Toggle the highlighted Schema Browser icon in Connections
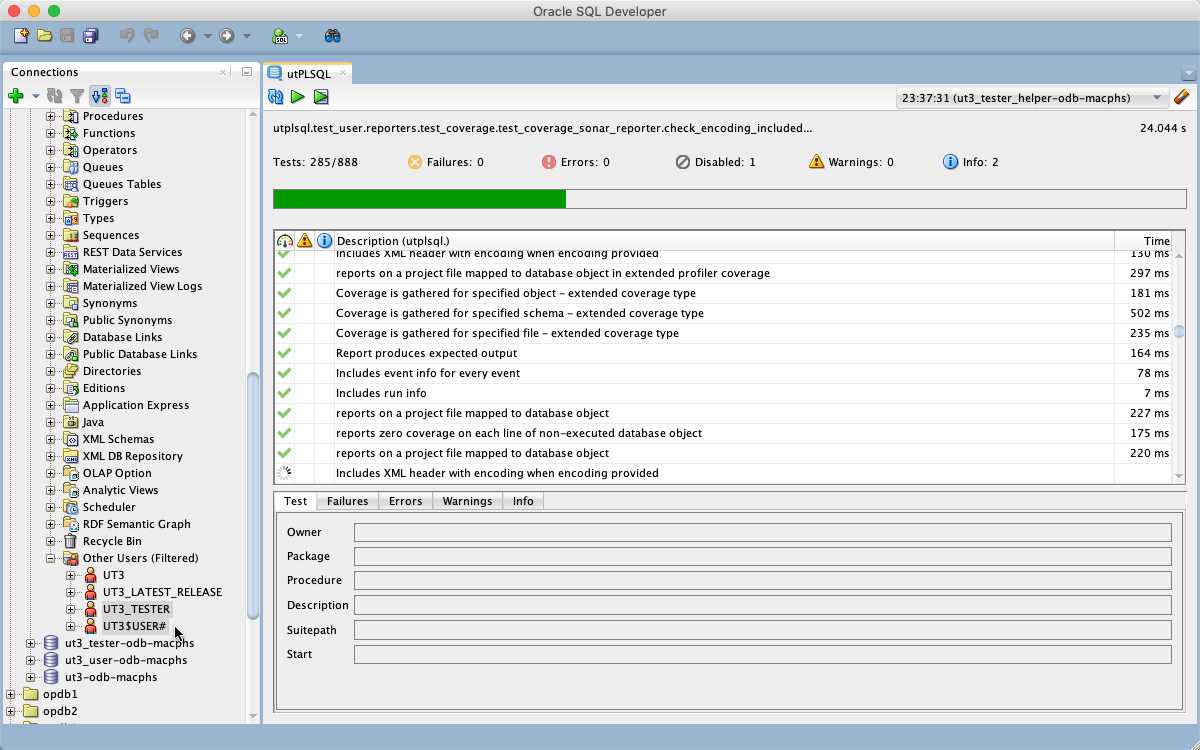The image size is (1200, 750). click(100, 96)
